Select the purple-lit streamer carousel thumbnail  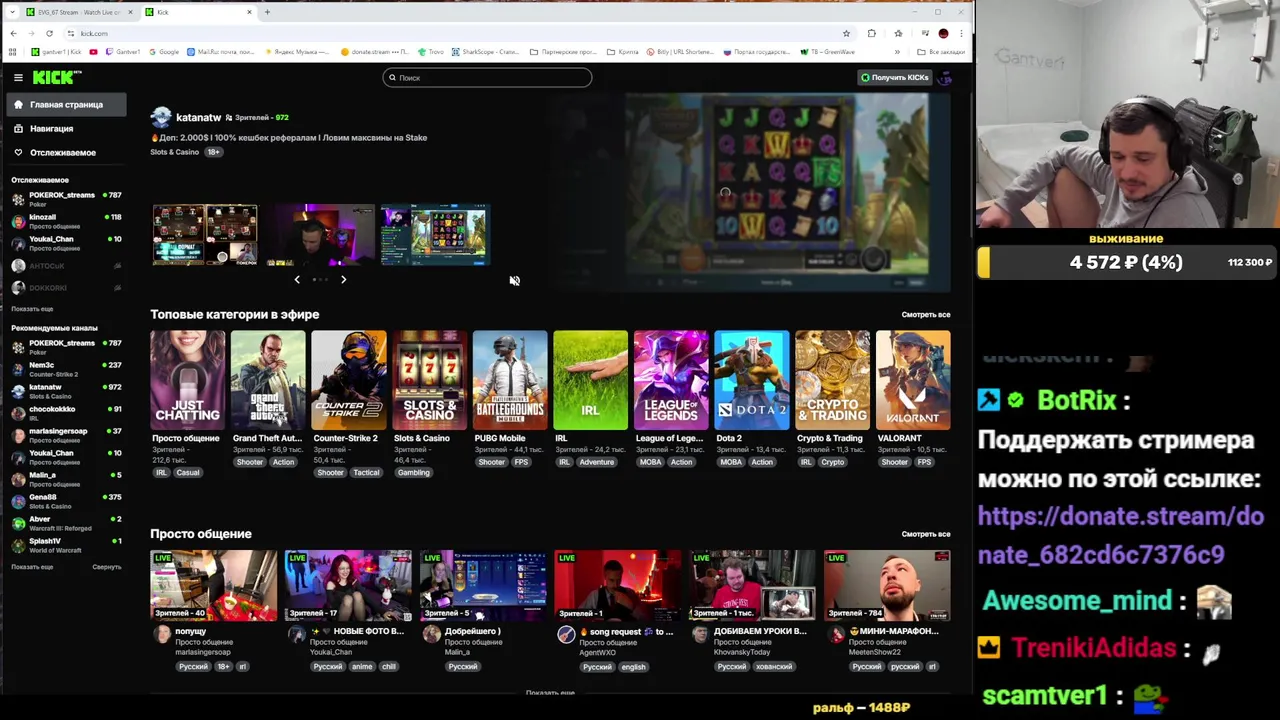(x=321, y=235)
